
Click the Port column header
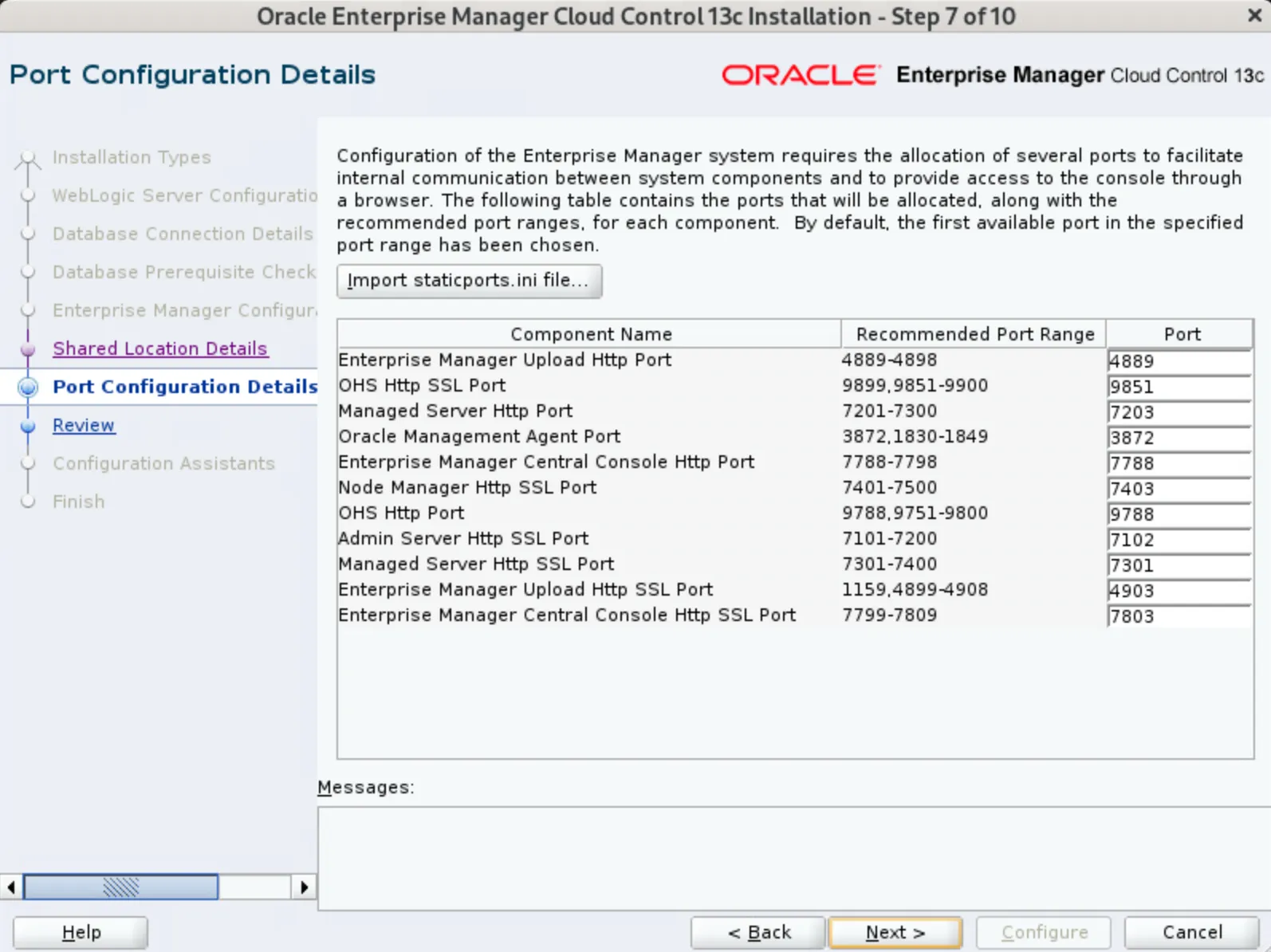click(1181, 334)
